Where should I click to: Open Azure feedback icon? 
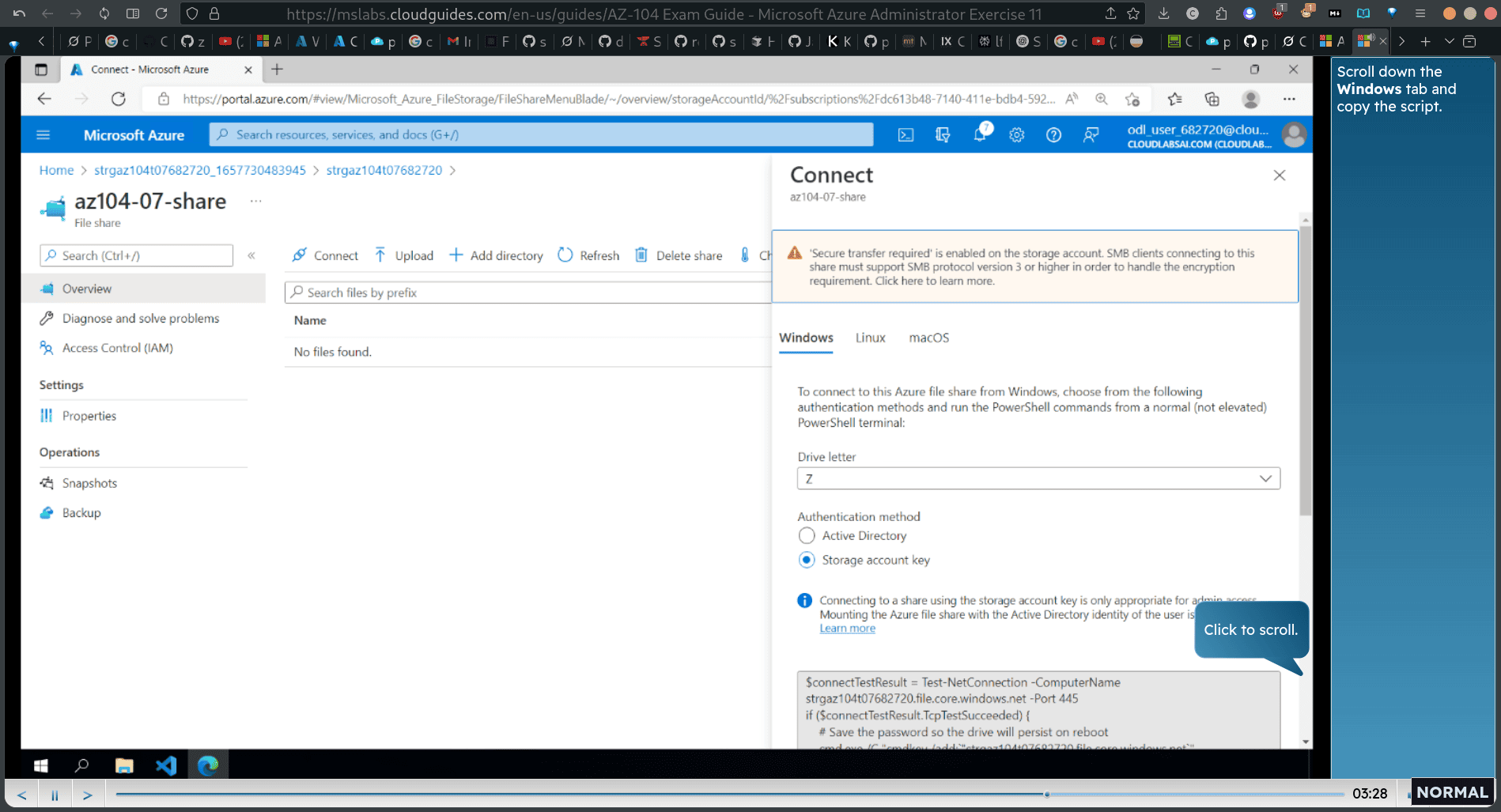pos(1091,135)
